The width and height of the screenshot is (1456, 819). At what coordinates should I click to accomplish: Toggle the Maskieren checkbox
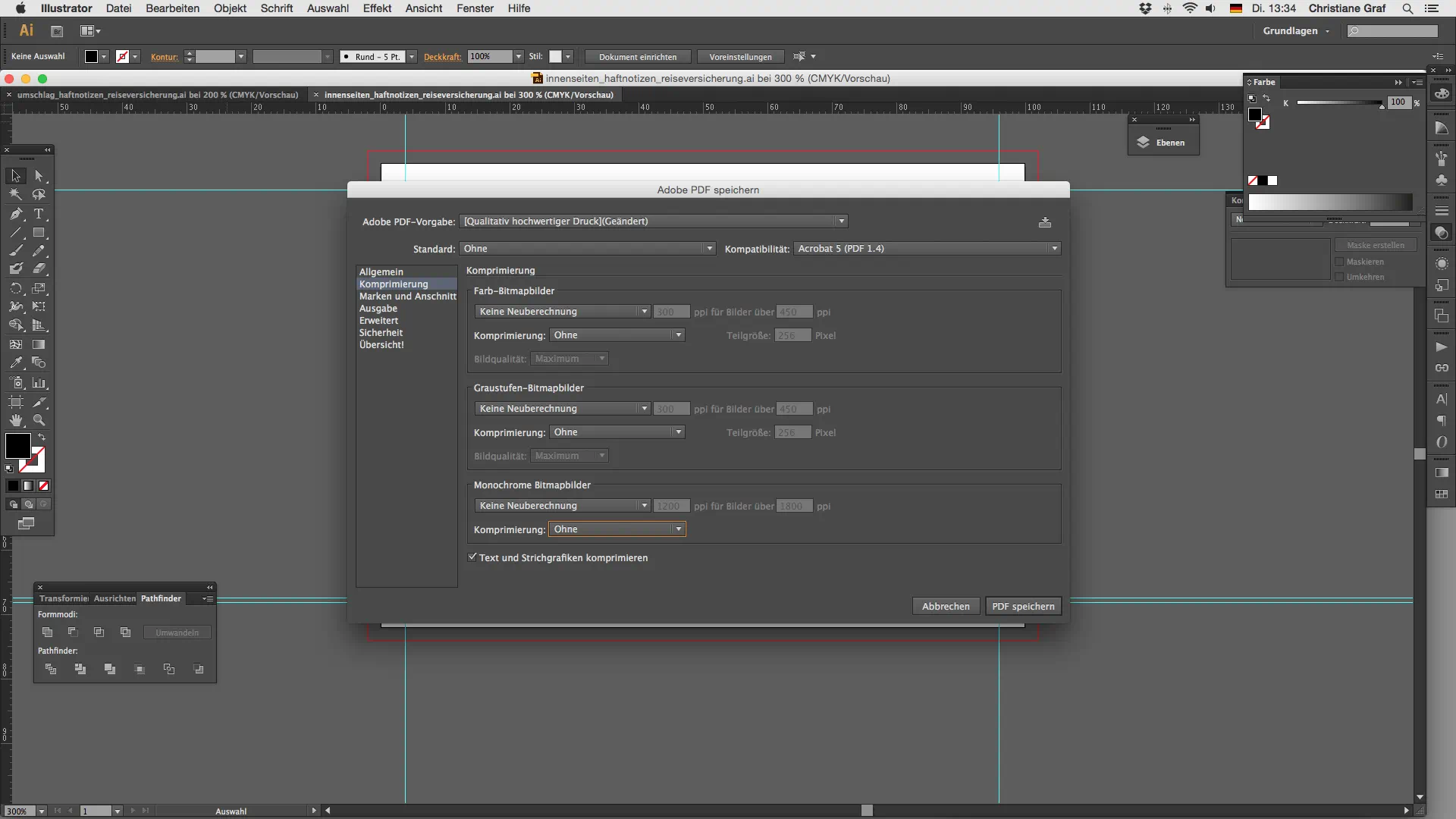tap(1340, 262)
